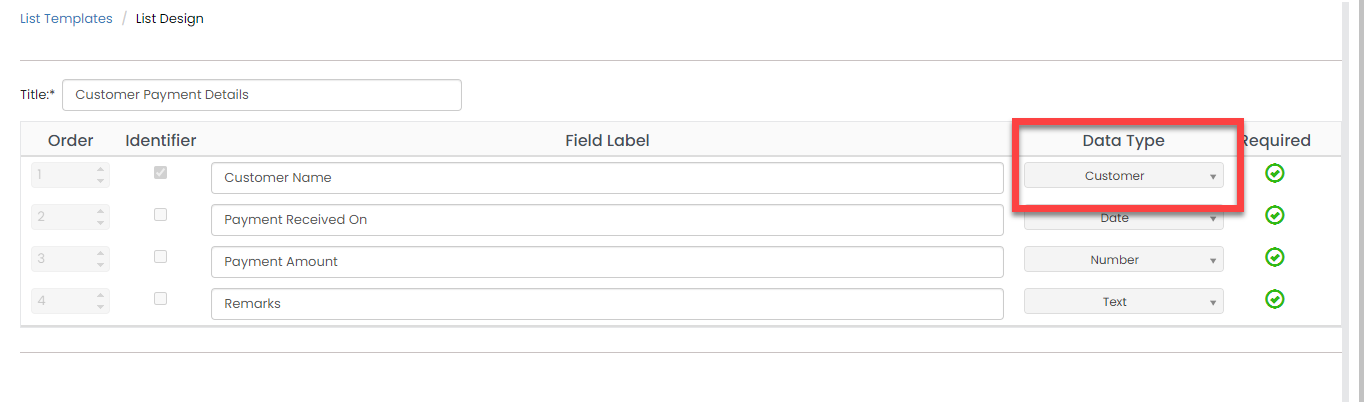The image size is (1364, 402).
Task: Click the vertical scrollbar on the right
Action: pos(1348,200)
